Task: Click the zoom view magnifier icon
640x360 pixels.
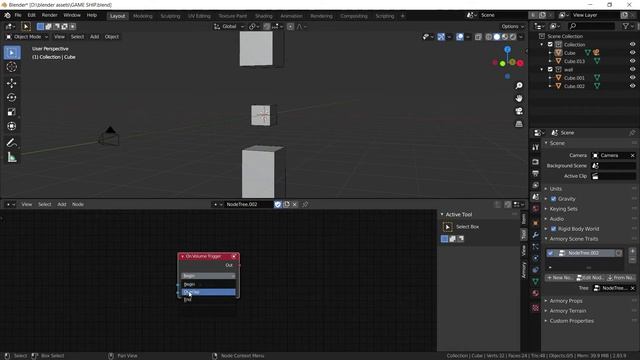Action: 519,86
